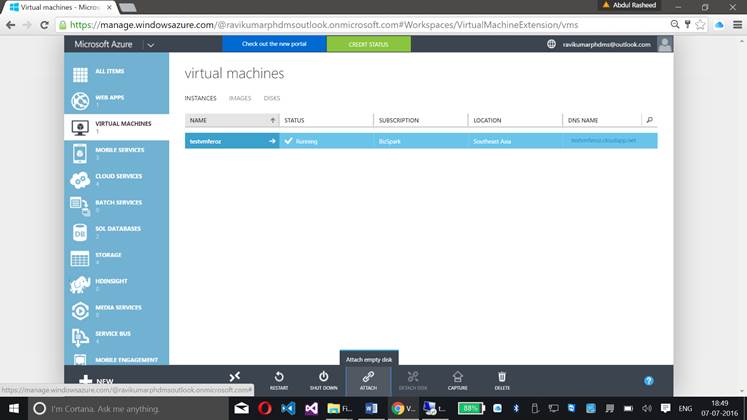Bookmark page with star icon

(700, 25)
